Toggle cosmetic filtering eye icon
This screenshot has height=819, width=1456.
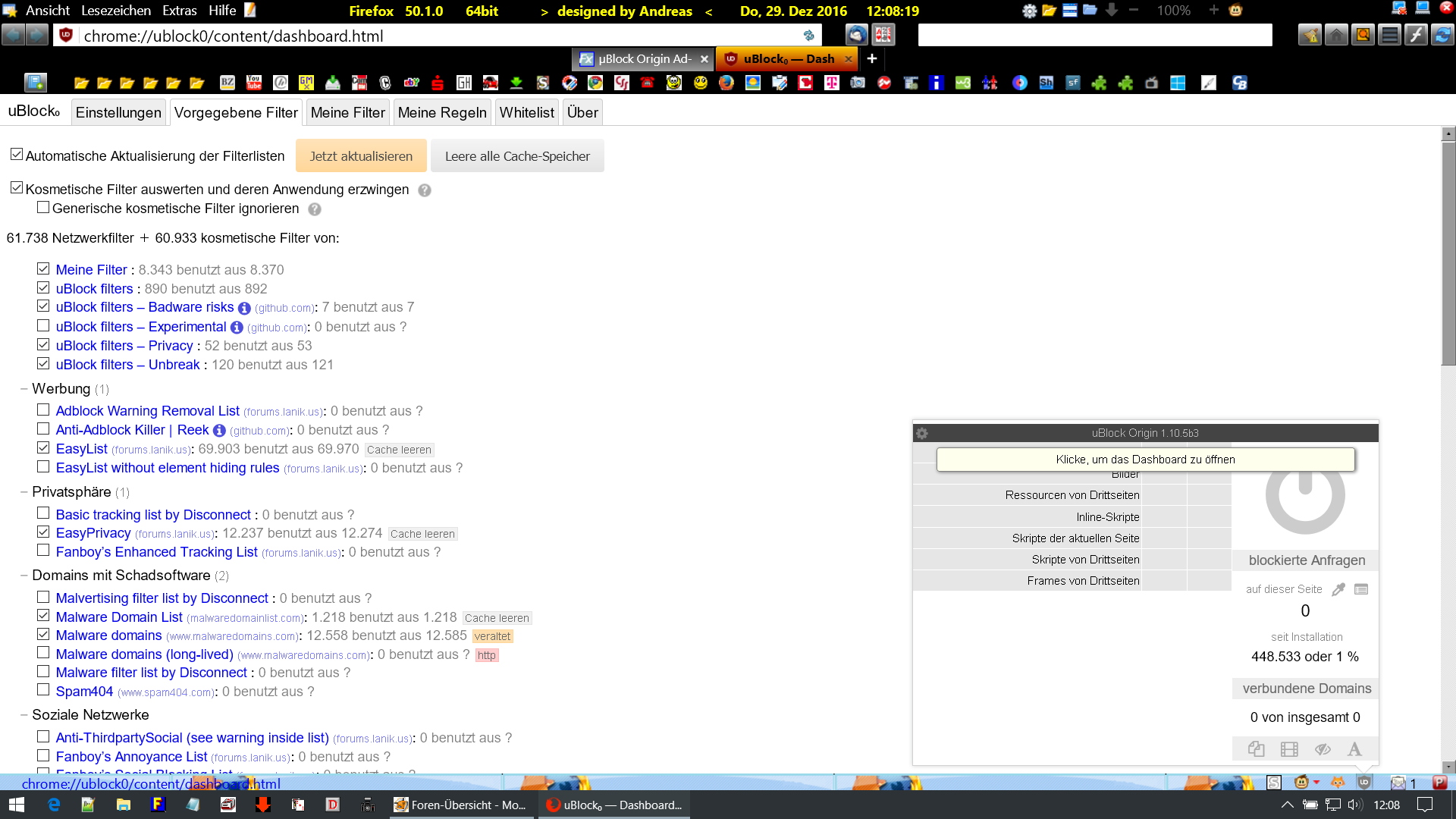click(x=1323, y=749)
